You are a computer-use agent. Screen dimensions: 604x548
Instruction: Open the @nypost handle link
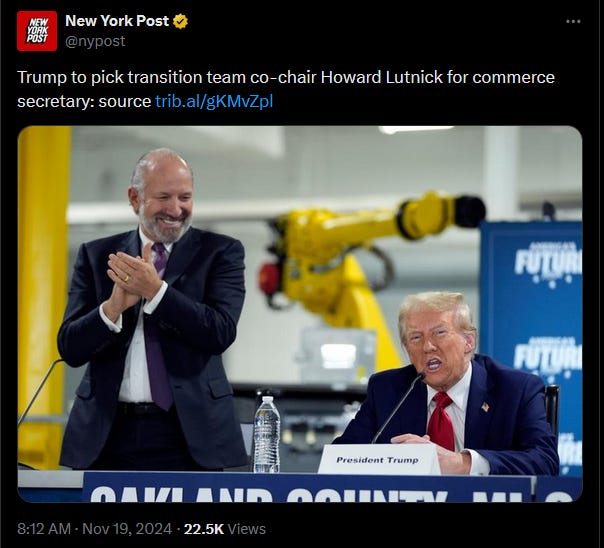(95, 41)
